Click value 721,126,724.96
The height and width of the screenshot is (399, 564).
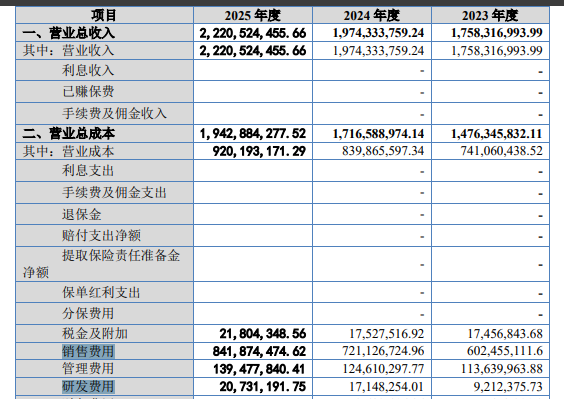pyautogui.click(x=383, y=351)
